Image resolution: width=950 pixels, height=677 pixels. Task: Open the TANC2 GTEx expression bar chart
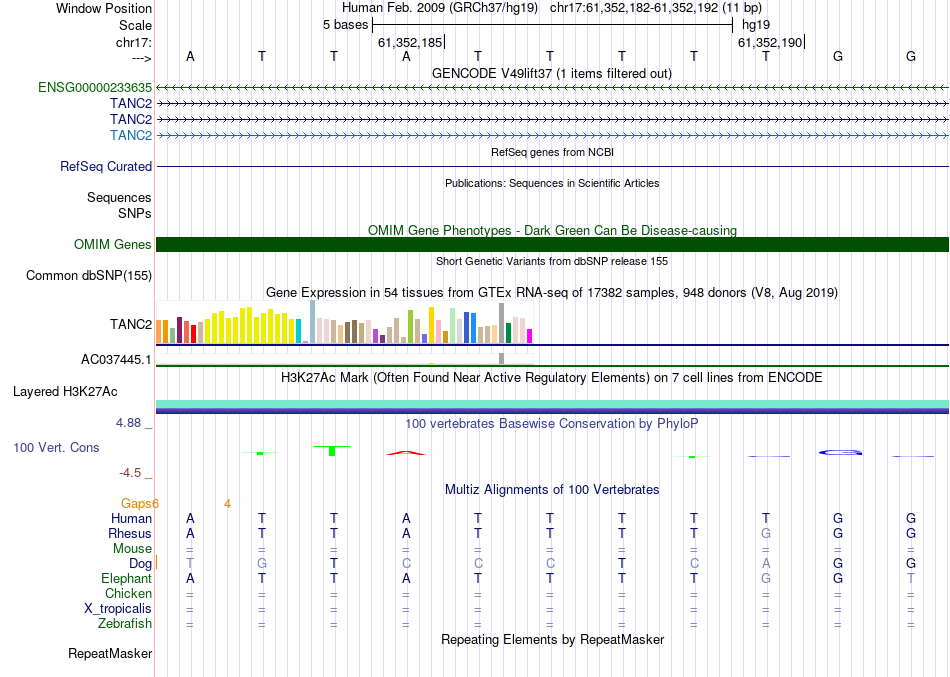pyautogui.click(x=344, y=322)
